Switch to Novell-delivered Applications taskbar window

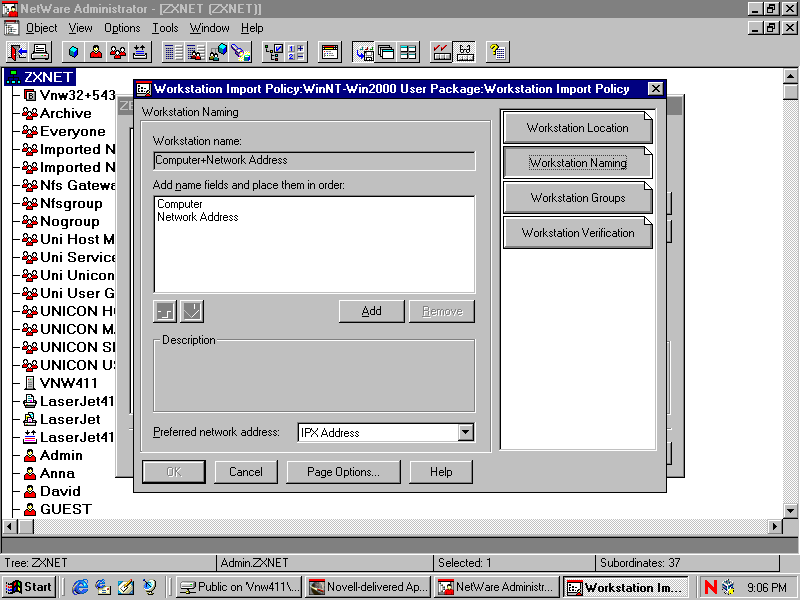[x=368, y=587]
